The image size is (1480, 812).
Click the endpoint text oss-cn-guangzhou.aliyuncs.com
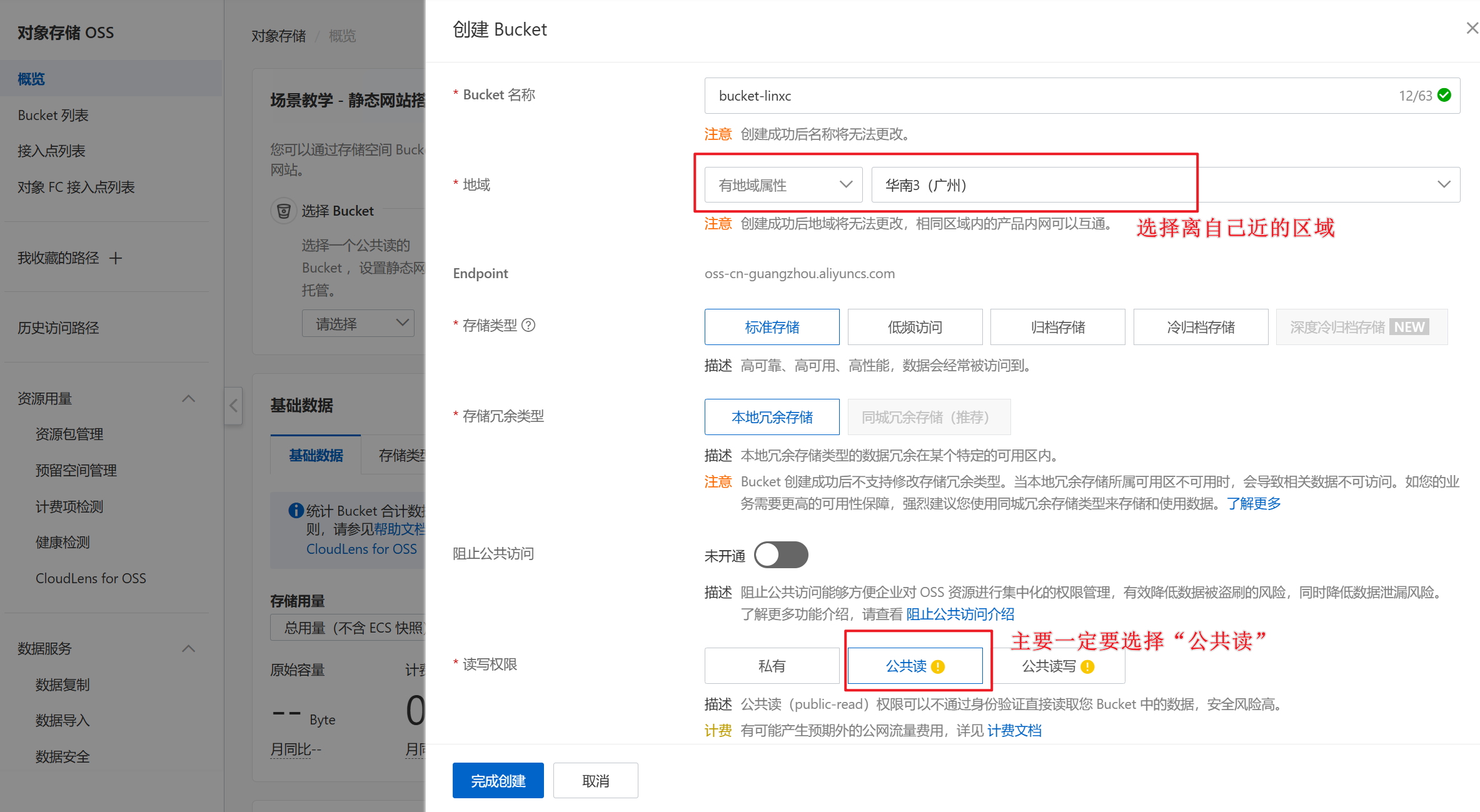point(800,273)
